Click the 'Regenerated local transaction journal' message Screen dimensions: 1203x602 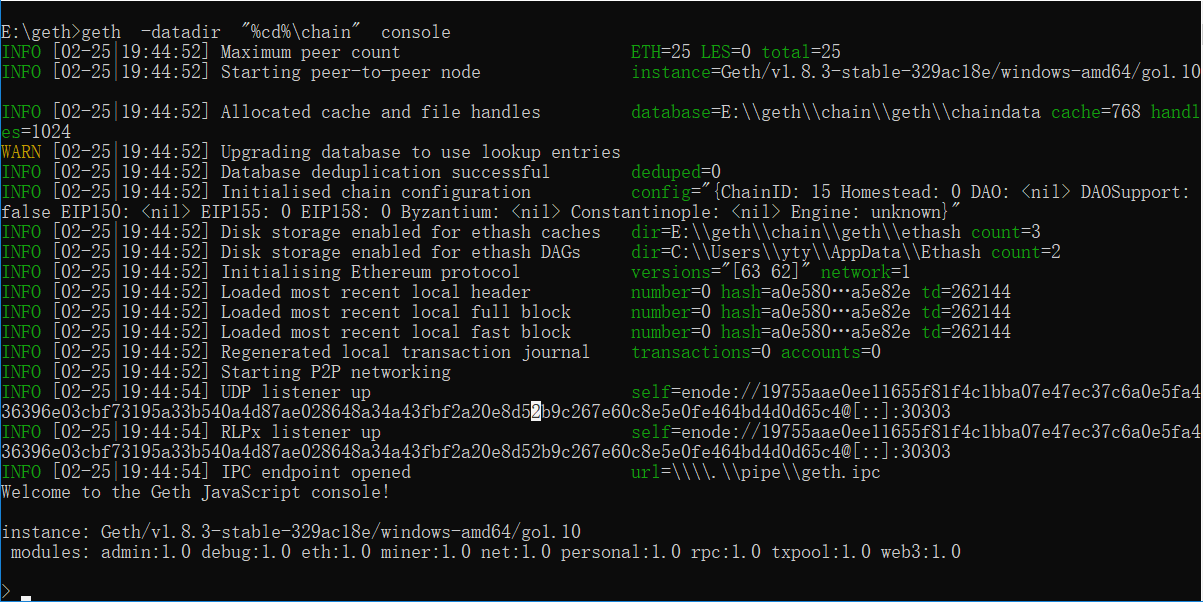(x=405, y=352)
